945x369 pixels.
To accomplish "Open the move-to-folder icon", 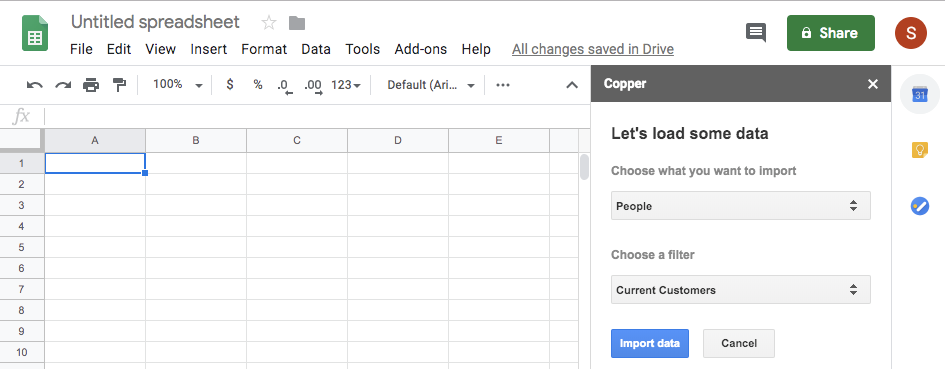I will coord(297,24).
